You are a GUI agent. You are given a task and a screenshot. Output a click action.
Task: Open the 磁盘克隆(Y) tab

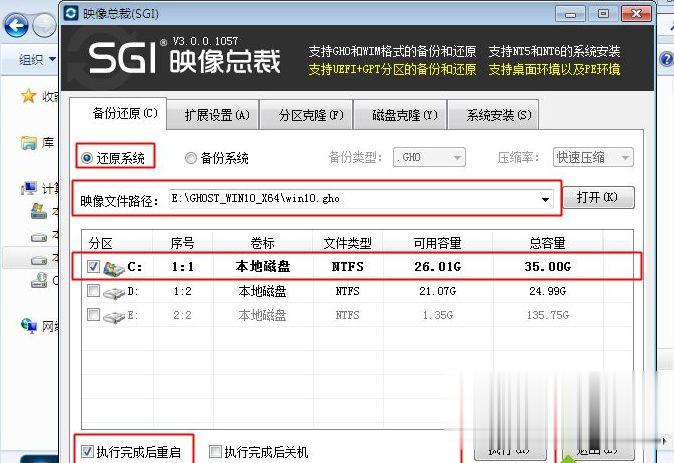[400, 115]
